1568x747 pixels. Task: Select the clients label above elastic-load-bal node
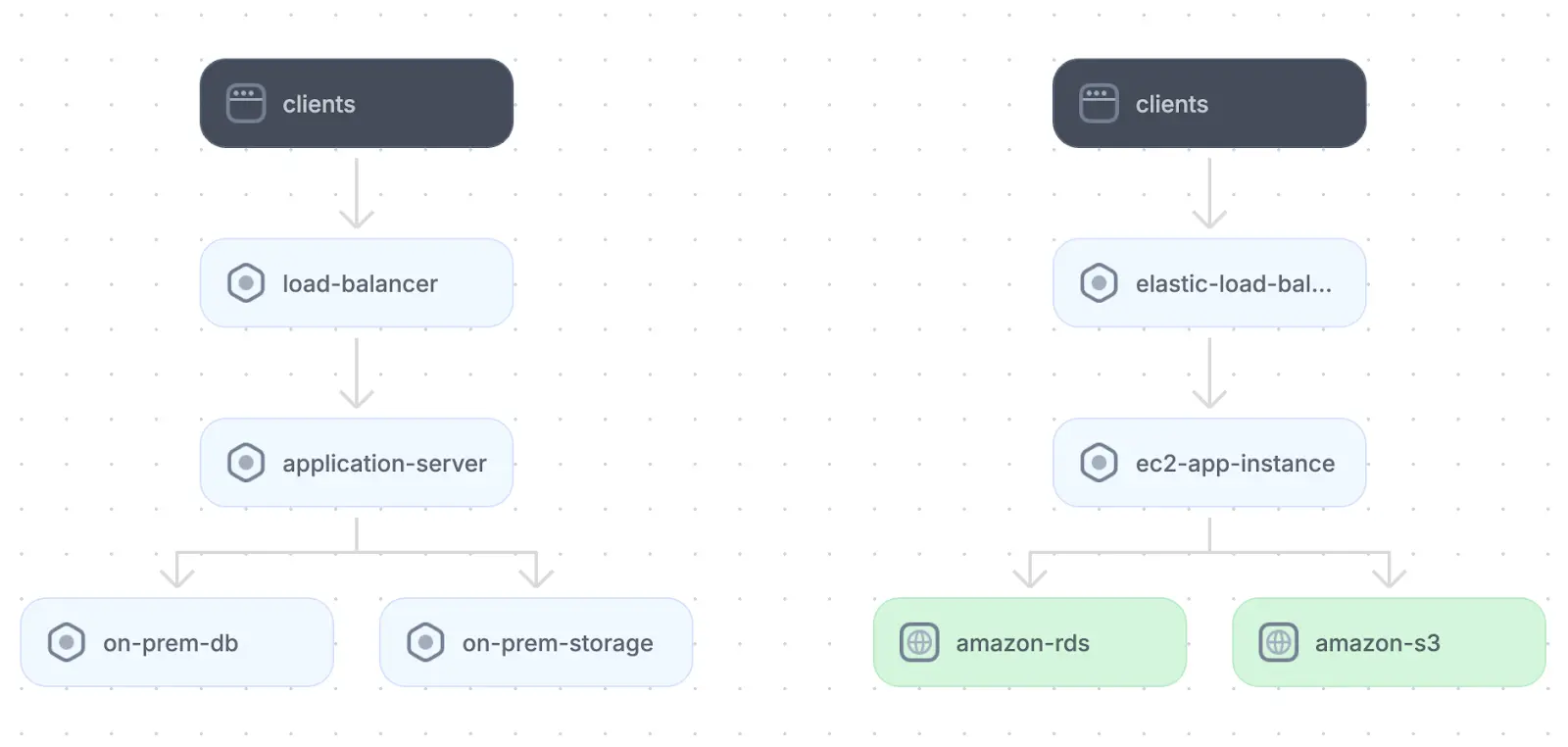[x=1171, y=104]
